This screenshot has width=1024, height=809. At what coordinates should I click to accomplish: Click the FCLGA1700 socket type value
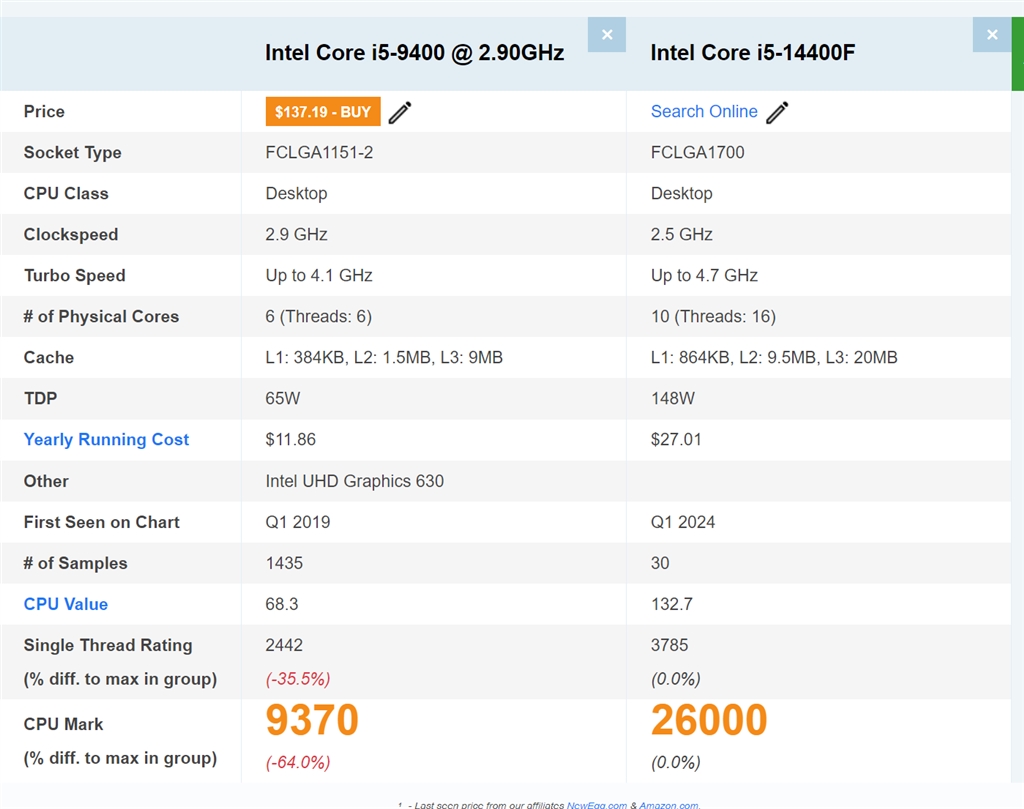tap(697, 153)
